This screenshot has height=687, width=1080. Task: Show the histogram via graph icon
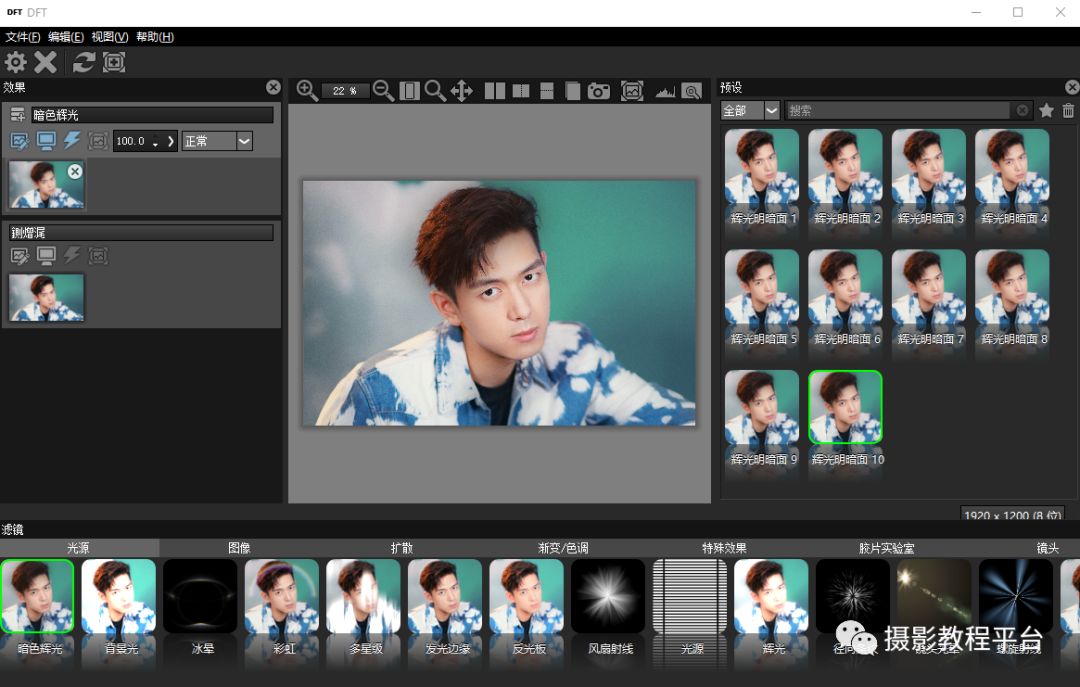665,91
